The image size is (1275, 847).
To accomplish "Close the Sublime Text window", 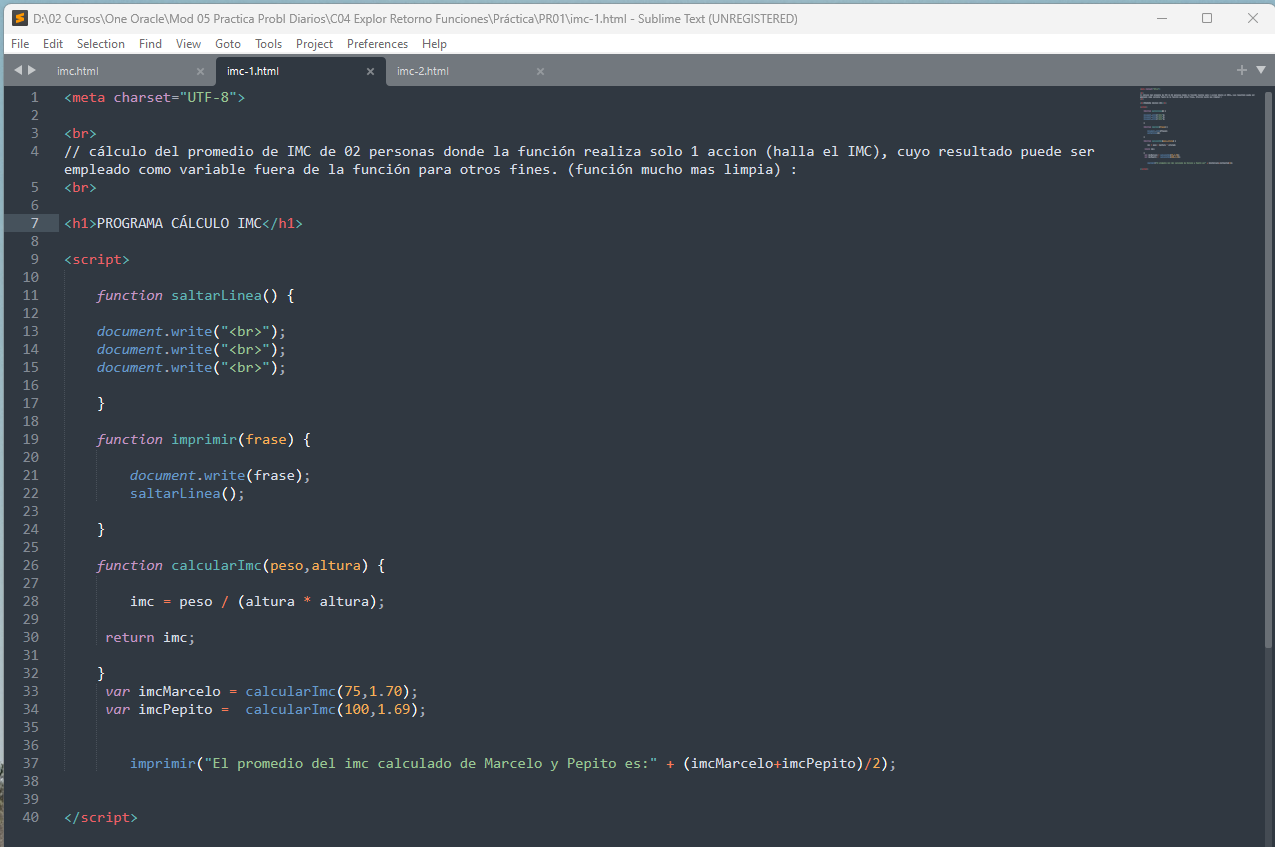I will coord(1252,18).
